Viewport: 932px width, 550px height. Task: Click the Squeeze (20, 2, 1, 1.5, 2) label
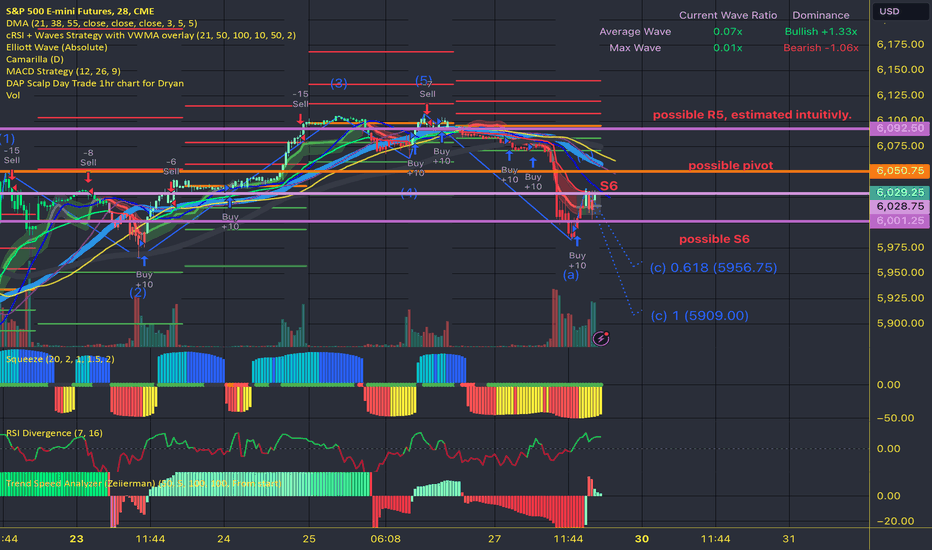[60, 359]
